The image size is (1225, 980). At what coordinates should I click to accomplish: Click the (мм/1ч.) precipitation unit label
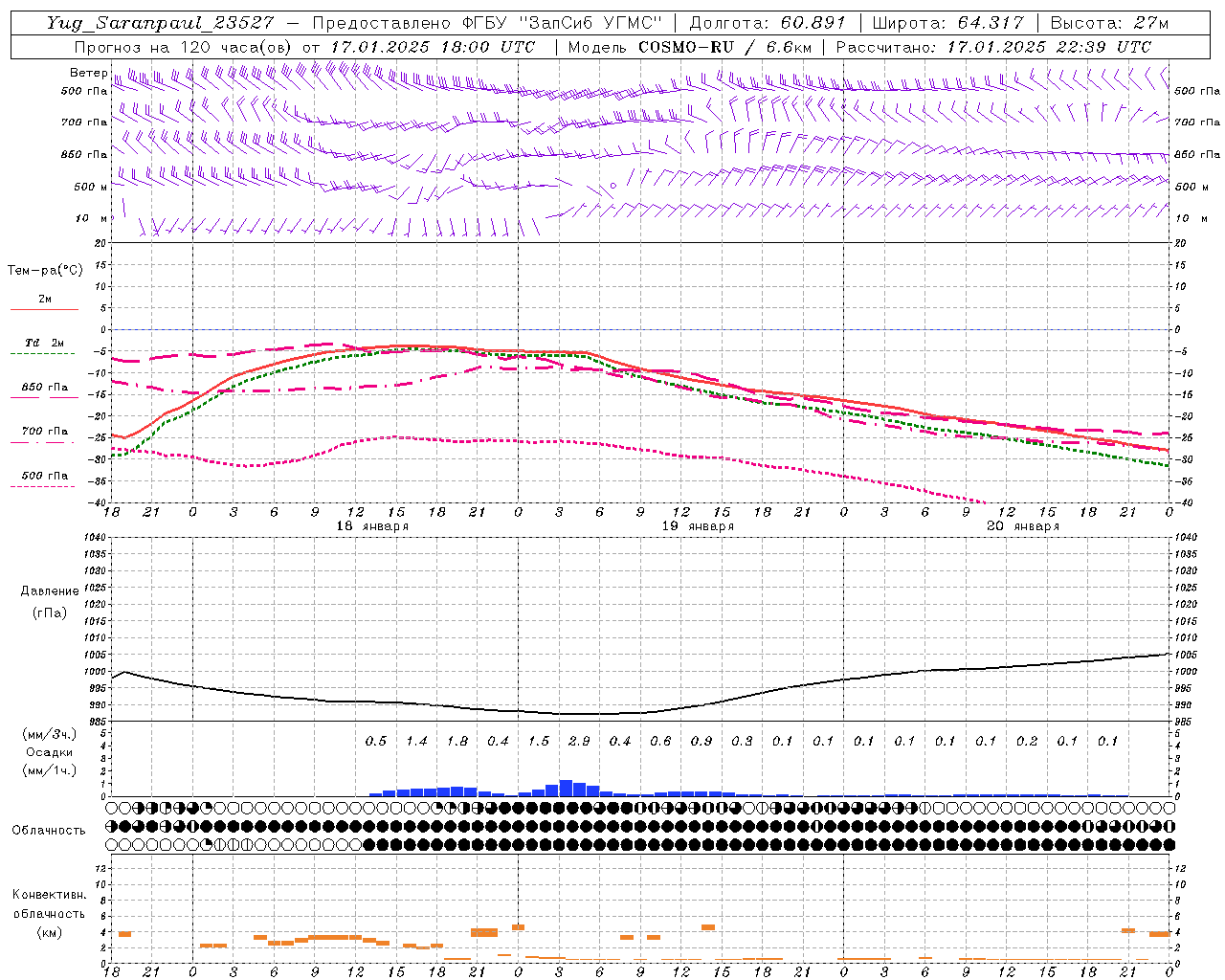pos(49,770)
